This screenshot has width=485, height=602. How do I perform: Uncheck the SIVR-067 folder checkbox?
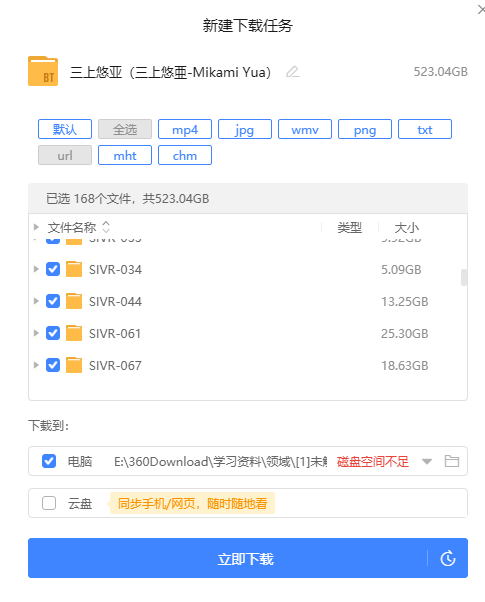tap(53, 365)
